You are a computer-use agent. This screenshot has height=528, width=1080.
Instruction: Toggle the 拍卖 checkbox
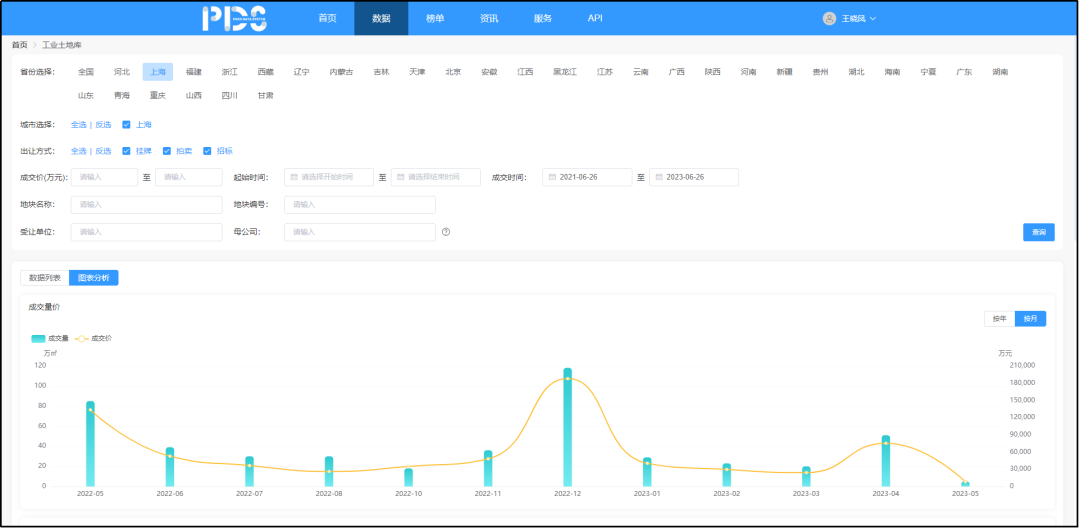click(167, 151)
